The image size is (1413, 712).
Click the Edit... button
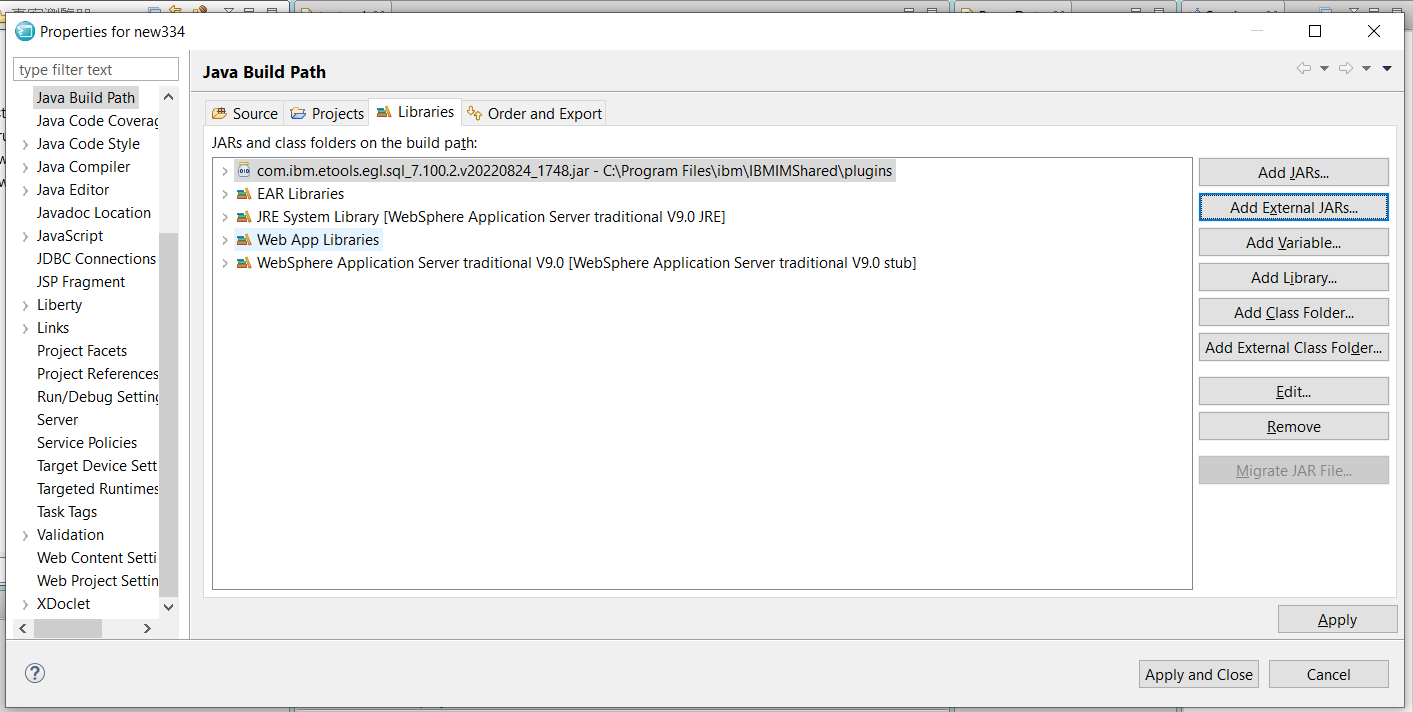[x=1293, y=391]
